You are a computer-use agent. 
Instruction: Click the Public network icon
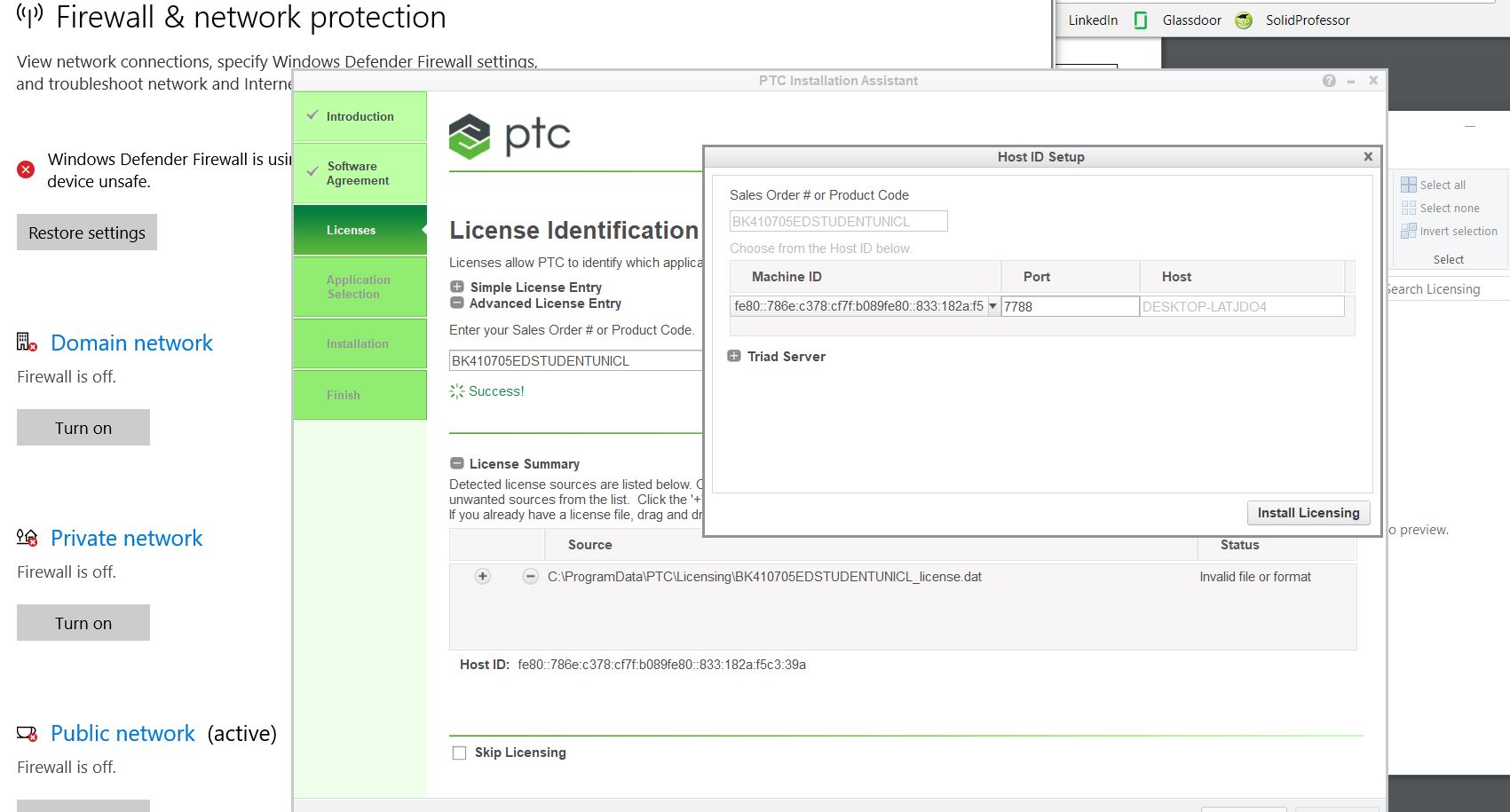[27, 734]
